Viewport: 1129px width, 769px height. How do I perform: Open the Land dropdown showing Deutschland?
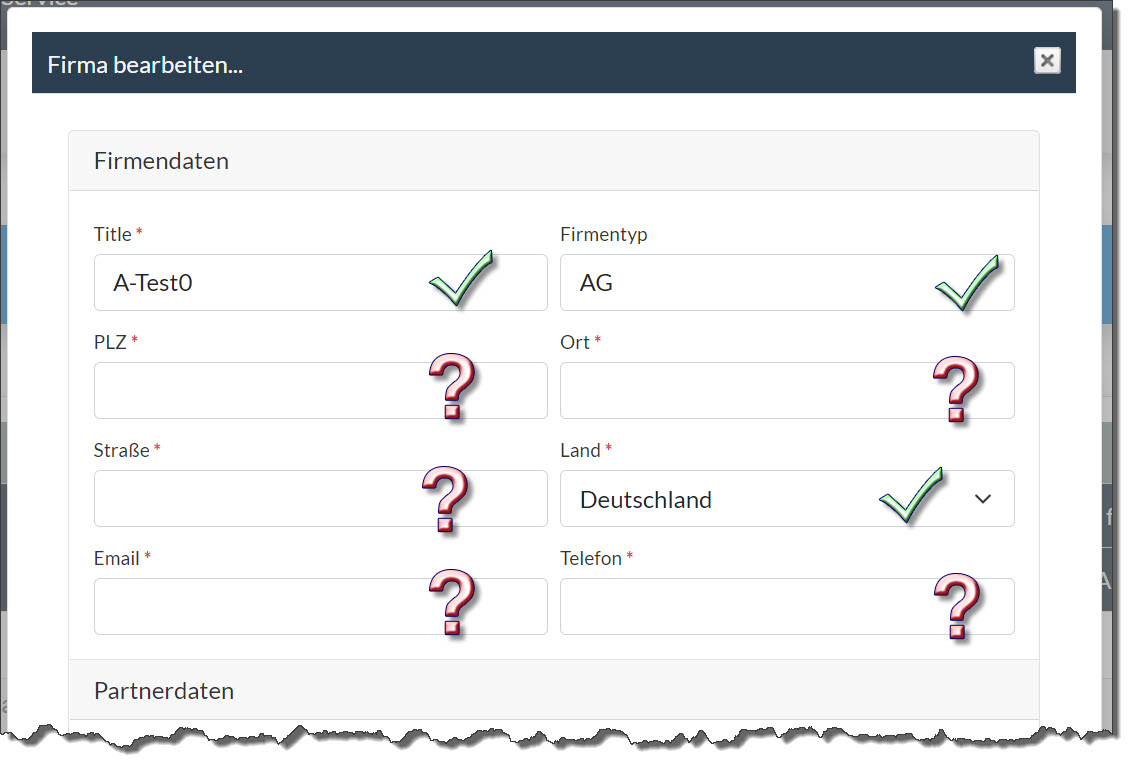[720, 499]
